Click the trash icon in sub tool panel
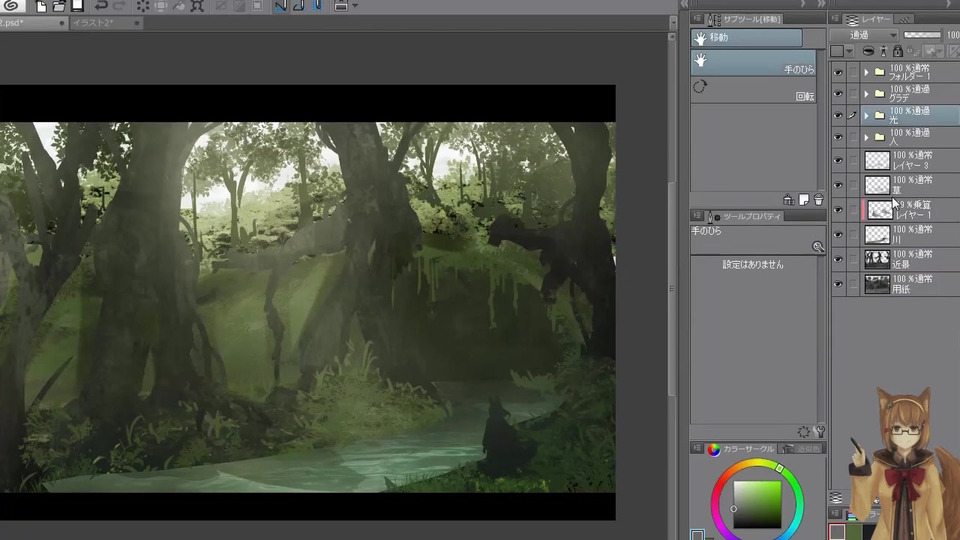Image resolution: width=960 pixels, height=540 pixels. (x=818, y=200)
